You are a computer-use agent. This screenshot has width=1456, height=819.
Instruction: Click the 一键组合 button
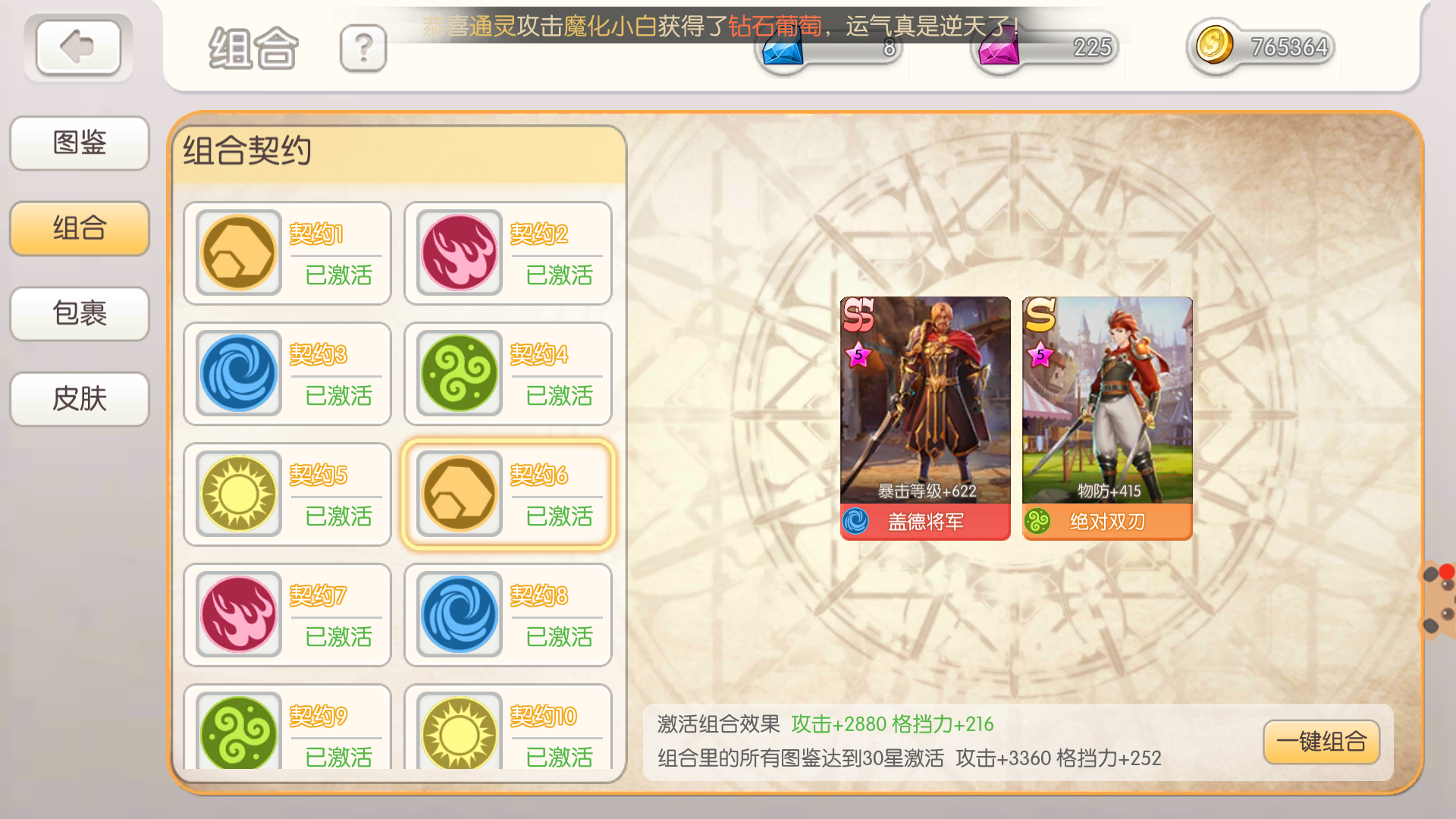(1321, 742)
